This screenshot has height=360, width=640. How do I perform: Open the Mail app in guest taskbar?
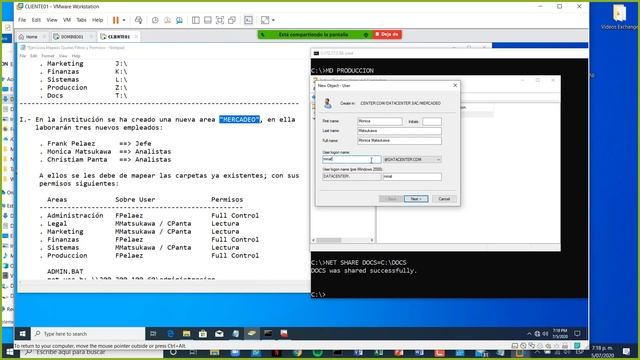click(x=219, y=334)
